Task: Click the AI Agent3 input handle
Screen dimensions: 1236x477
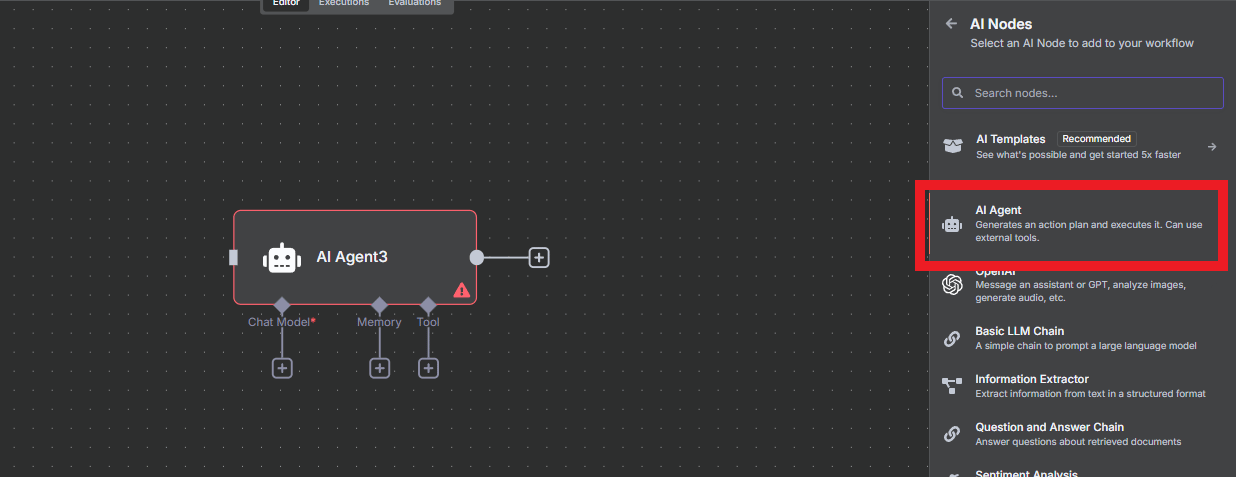Action: [233, 257]
